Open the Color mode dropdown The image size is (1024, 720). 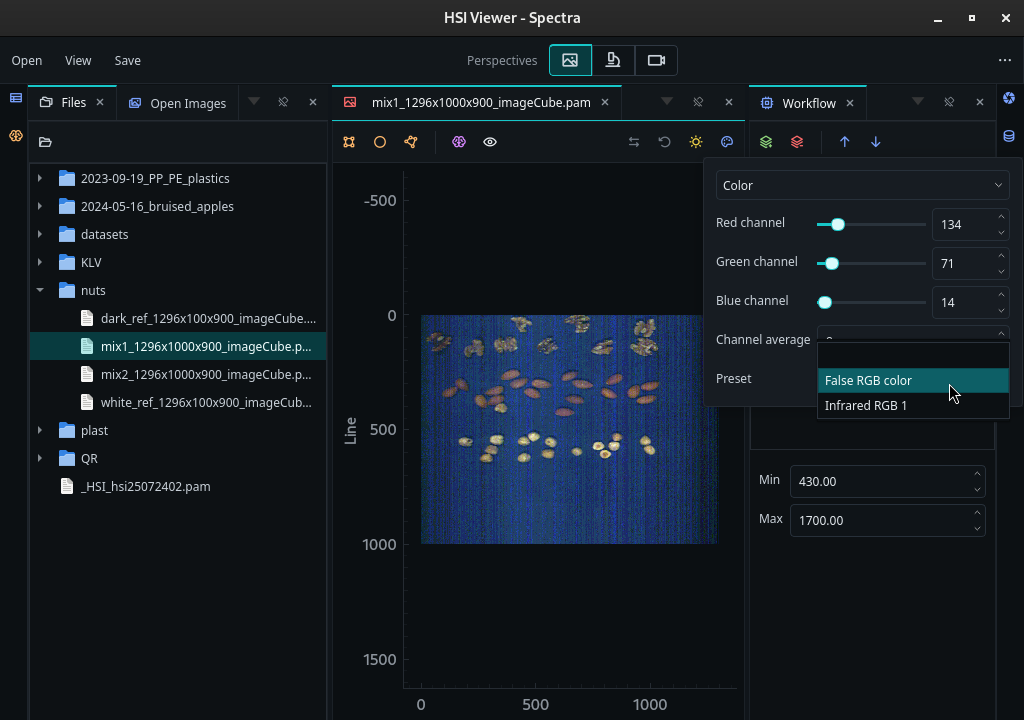[x=862, y=186]
